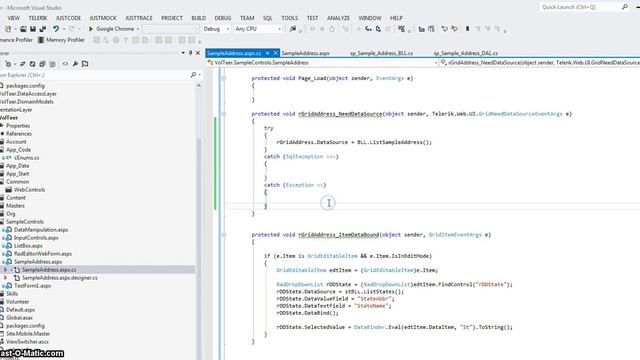Click the Solution Explorer search magnifier icon
The width and height of the screenshot is (640, 360).
193,75
